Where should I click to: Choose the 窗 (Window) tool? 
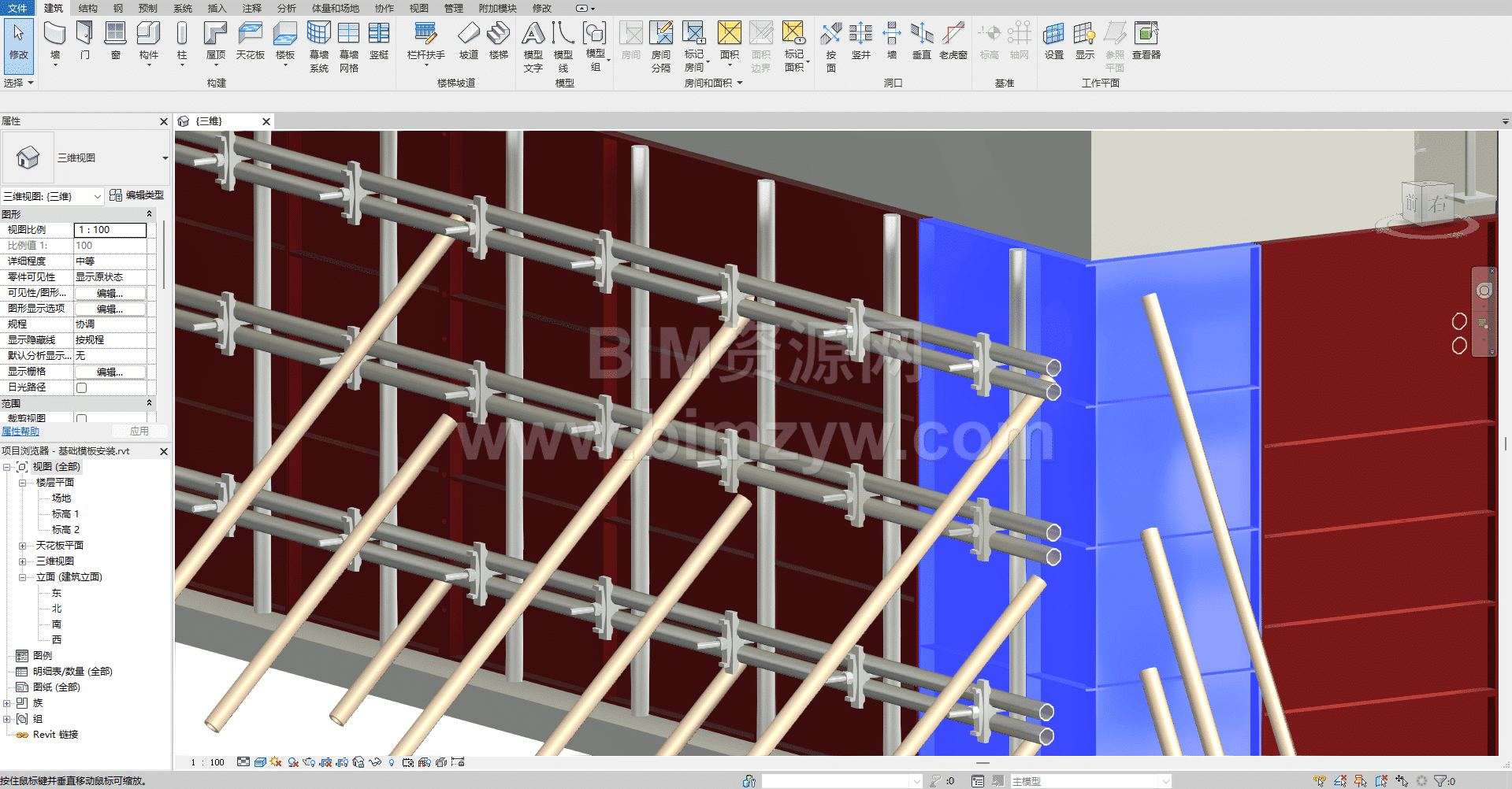pos(116,40)
